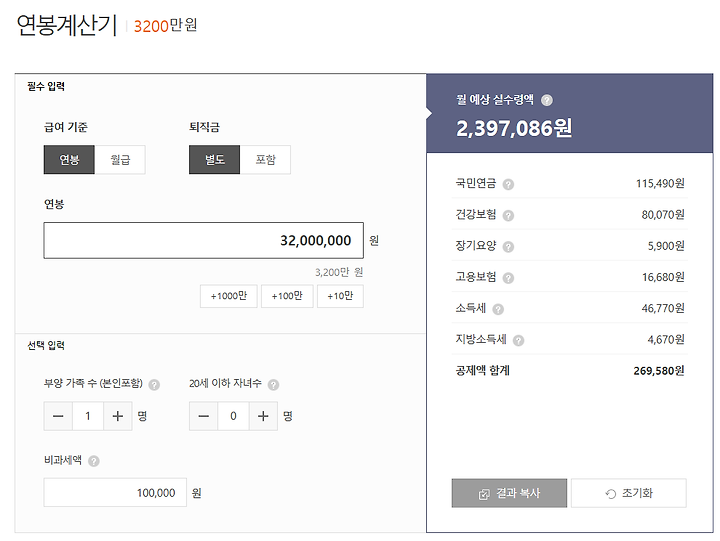Add 100만 to annual salary

[287, 296]
